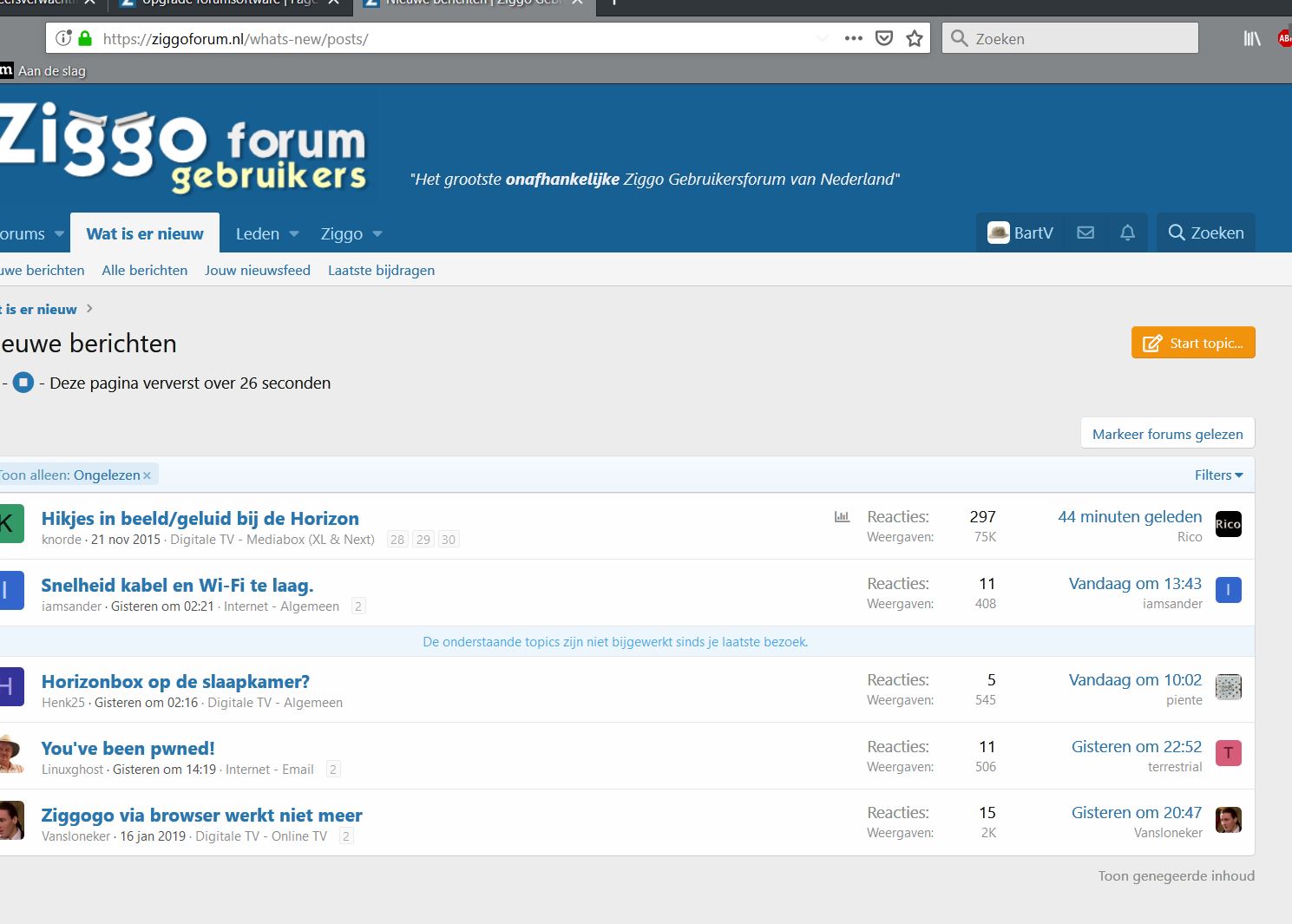Click the poll icon on Hikjes thread
1292x924 pixels.
pyautogui.click(x=842, y=516)
